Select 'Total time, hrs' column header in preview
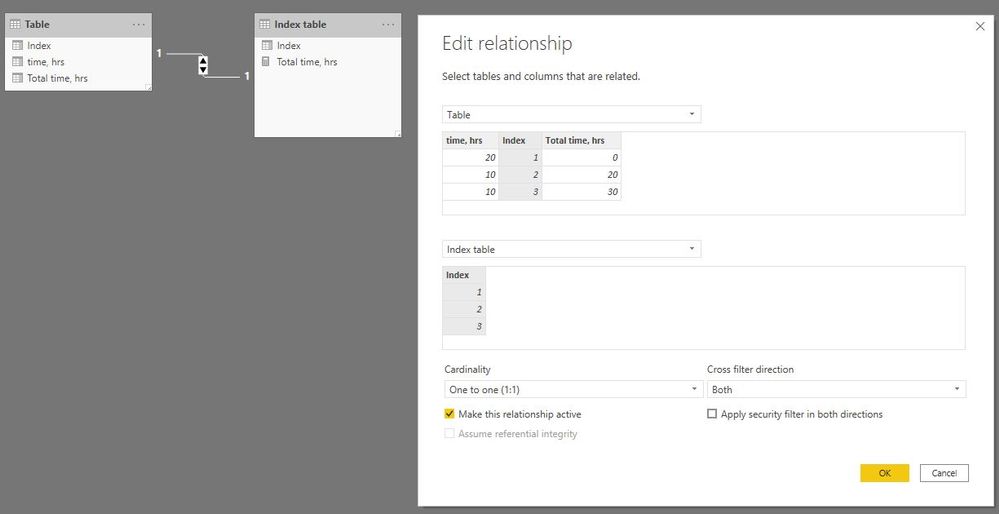The width and height of the screenshot is (999, 514). tap(581, 140)
